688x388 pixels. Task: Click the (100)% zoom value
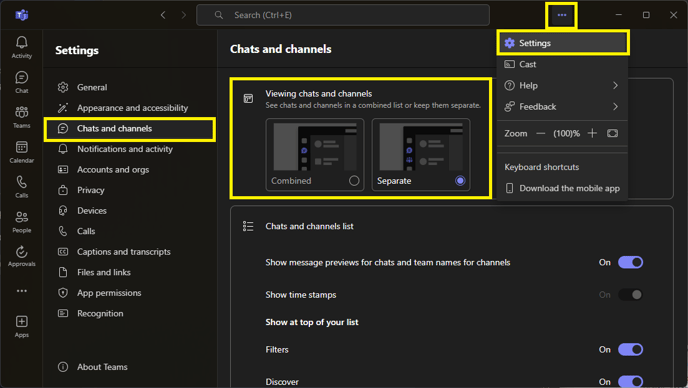click(x=566, y=133)
